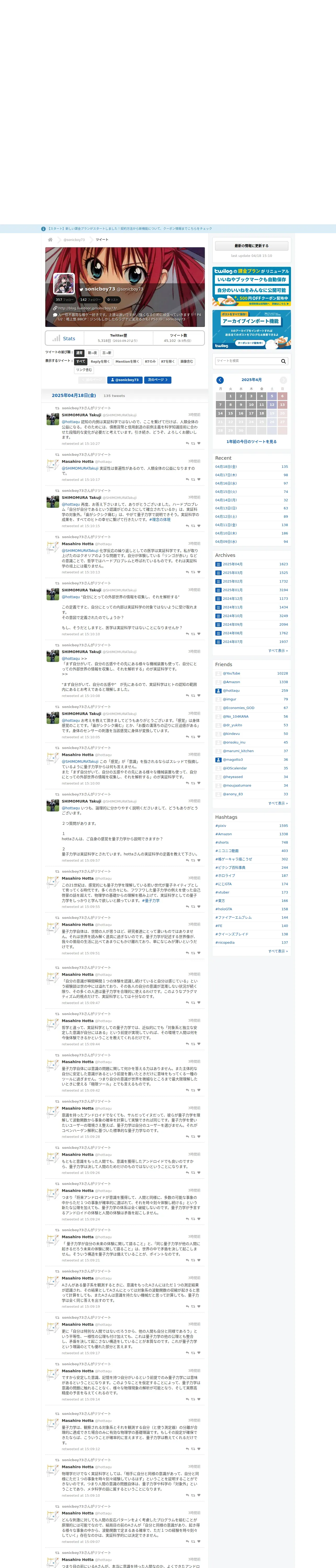This screenshot has height=1568, width=336.
Task: Open @sonicboy73 breadcrumb item
Action: [x=74, y=240]
